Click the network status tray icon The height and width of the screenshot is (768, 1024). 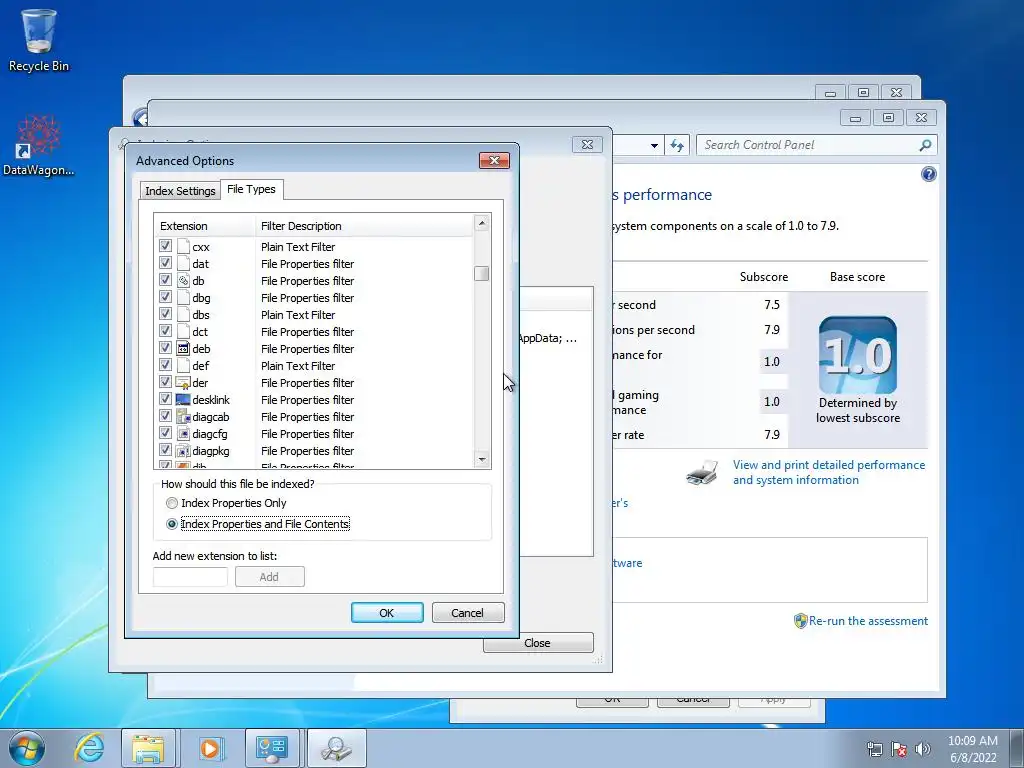pyautogui.click(x=874, y=749)
